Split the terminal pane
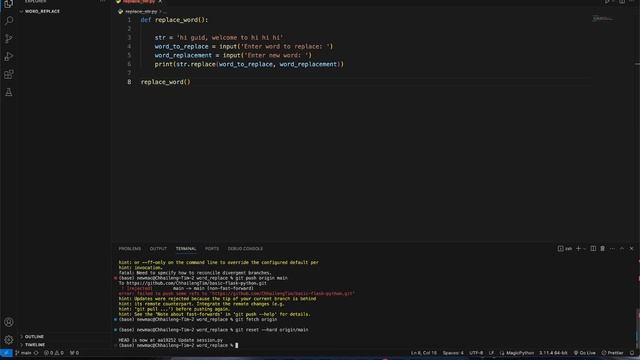640x360 pixels. (x=593, y=249)
